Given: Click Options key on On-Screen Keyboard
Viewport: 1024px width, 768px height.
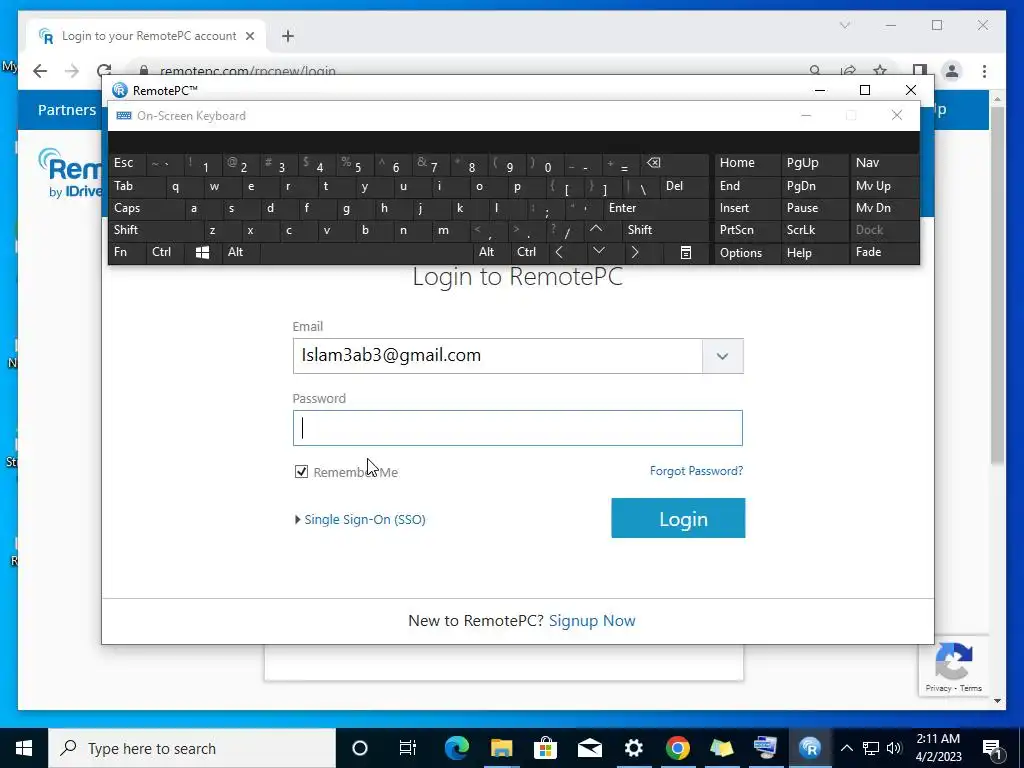Looking at the screenshot, I should [x=747, y=253].
